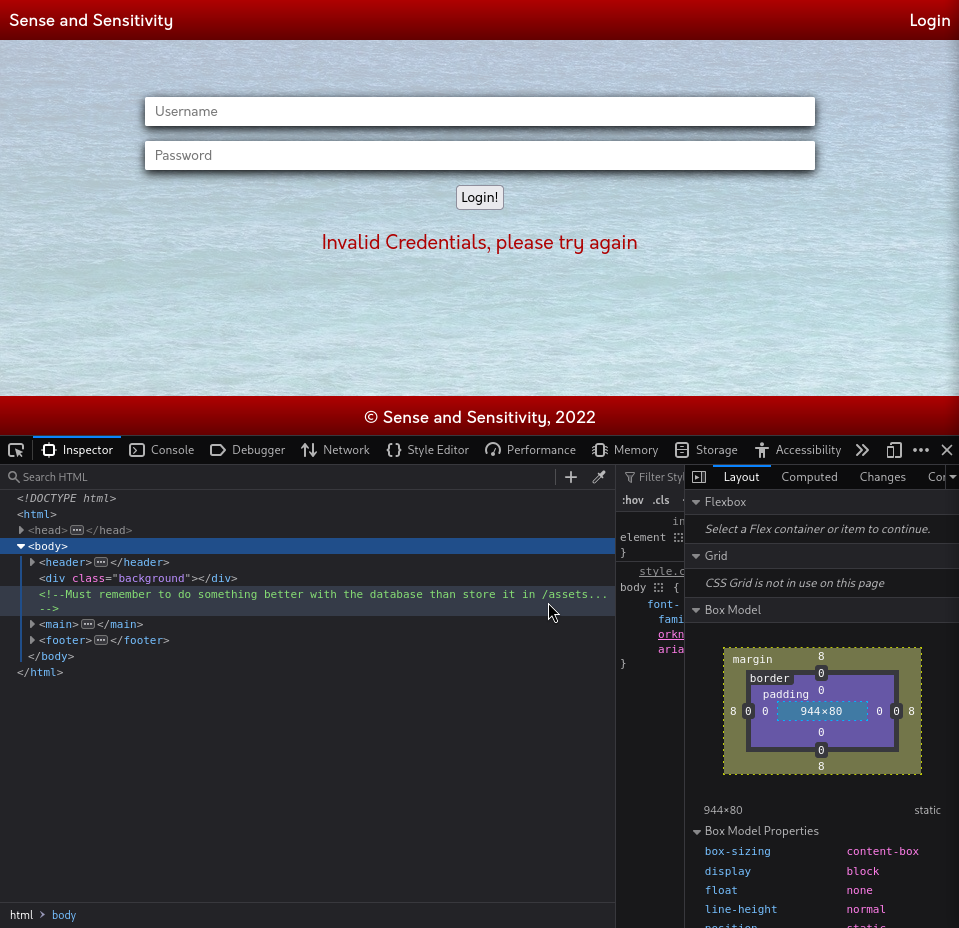Open the Sense and Sensitivity home link
The width and height of the screenshot is (959, 928).
pos(91,20)
